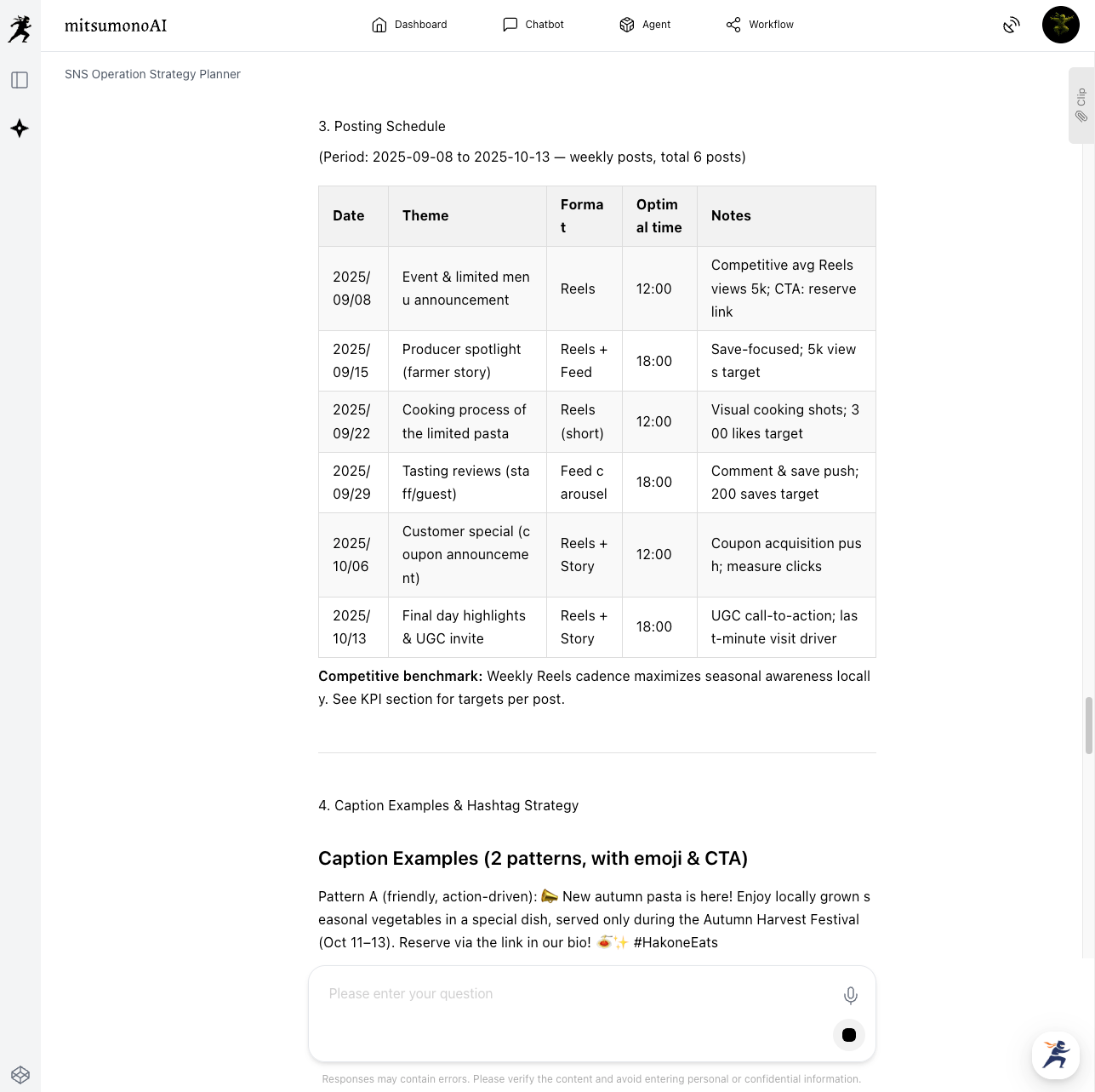Viewport: 1095px width, 1092px height.
Task: Open the Agent page
Action: tap(645, 25)
